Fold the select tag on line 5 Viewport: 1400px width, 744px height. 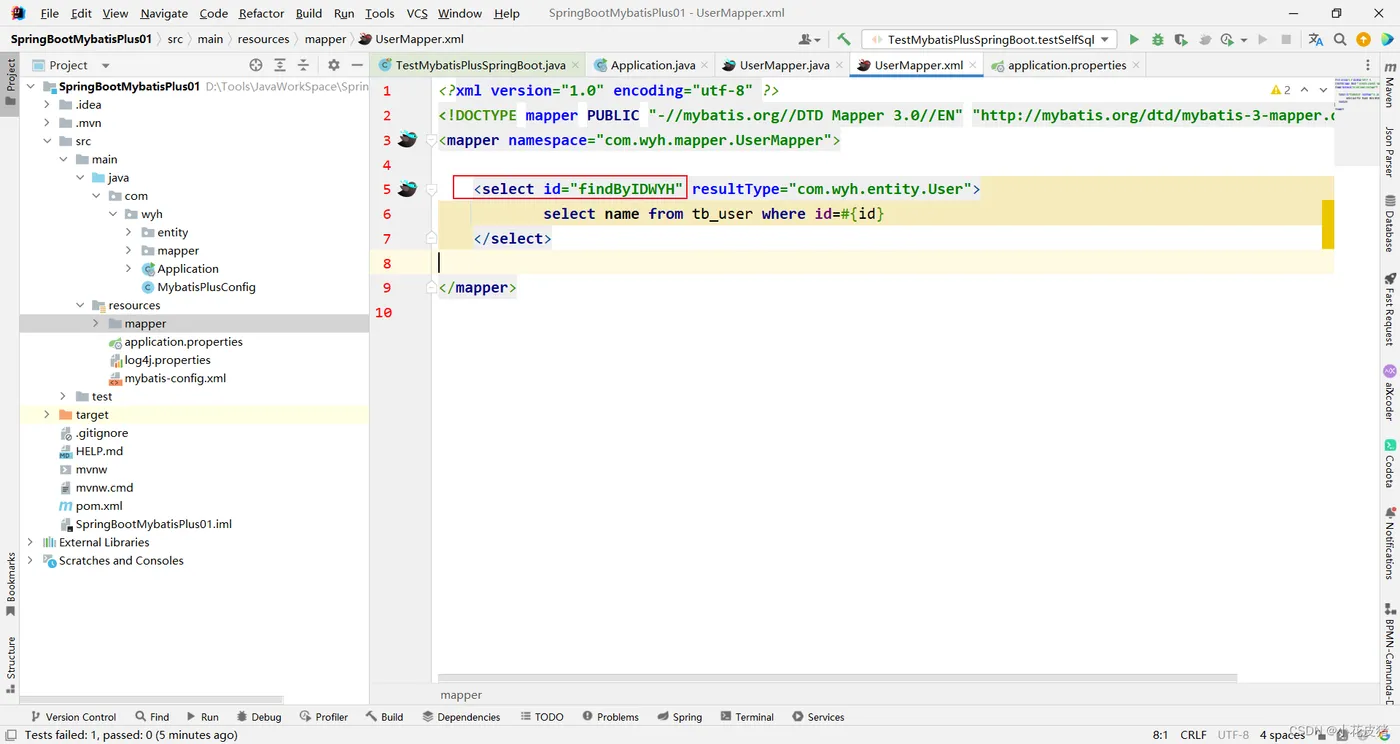tap(431, 189)
